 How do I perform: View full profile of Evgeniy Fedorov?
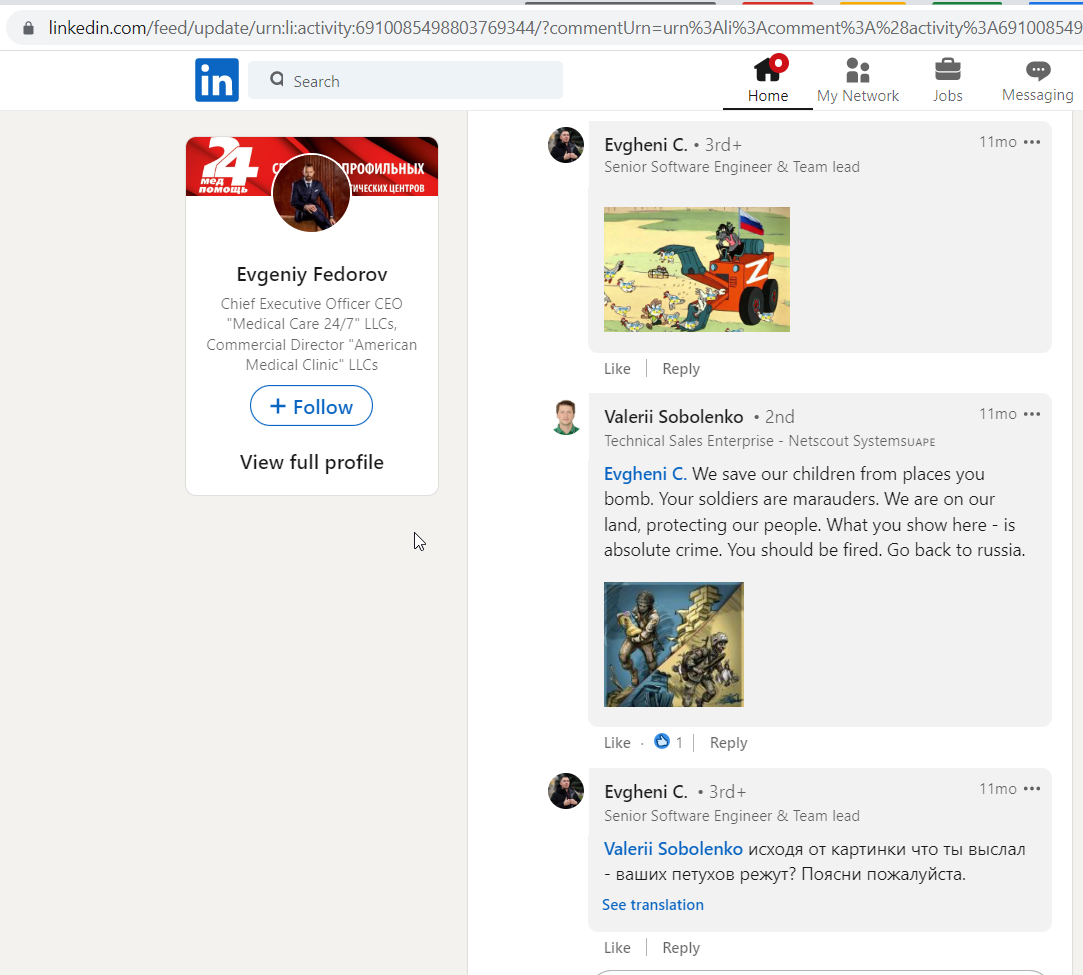coord(312,462)
